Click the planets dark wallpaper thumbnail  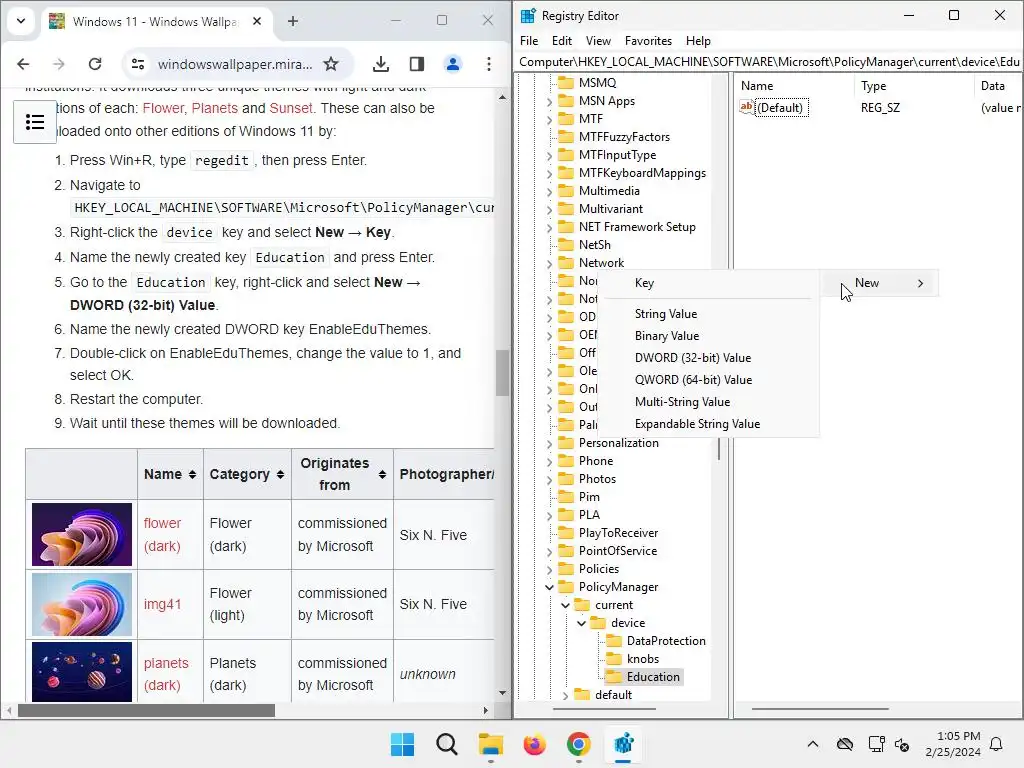82,672
